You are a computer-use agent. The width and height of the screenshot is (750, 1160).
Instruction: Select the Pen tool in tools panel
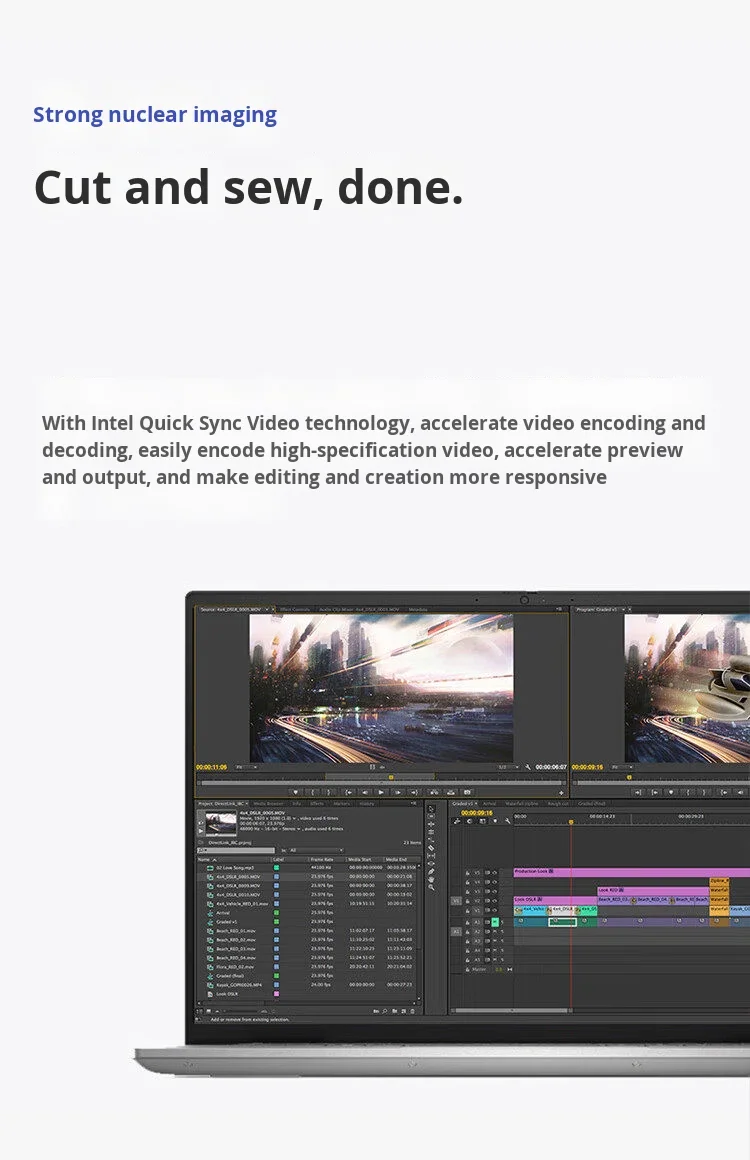point(431,869)
